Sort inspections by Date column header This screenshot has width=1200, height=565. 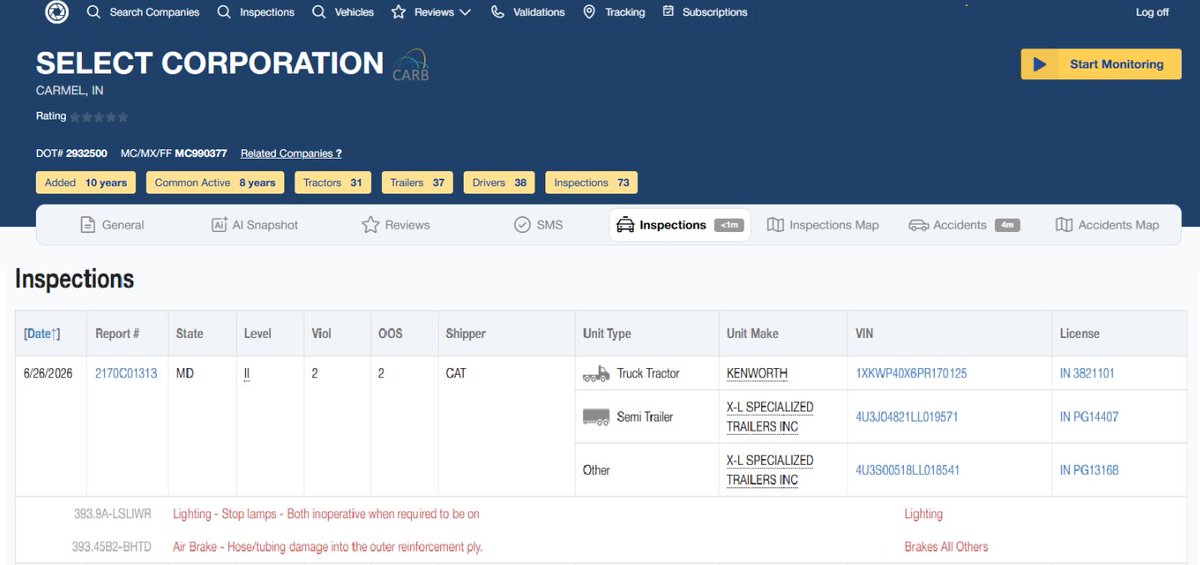42,333
